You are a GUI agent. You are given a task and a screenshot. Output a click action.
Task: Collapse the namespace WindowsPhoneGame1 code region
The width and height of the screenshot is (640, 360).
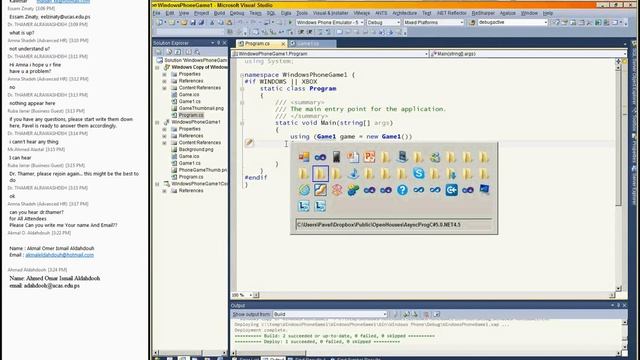[242, 75]
